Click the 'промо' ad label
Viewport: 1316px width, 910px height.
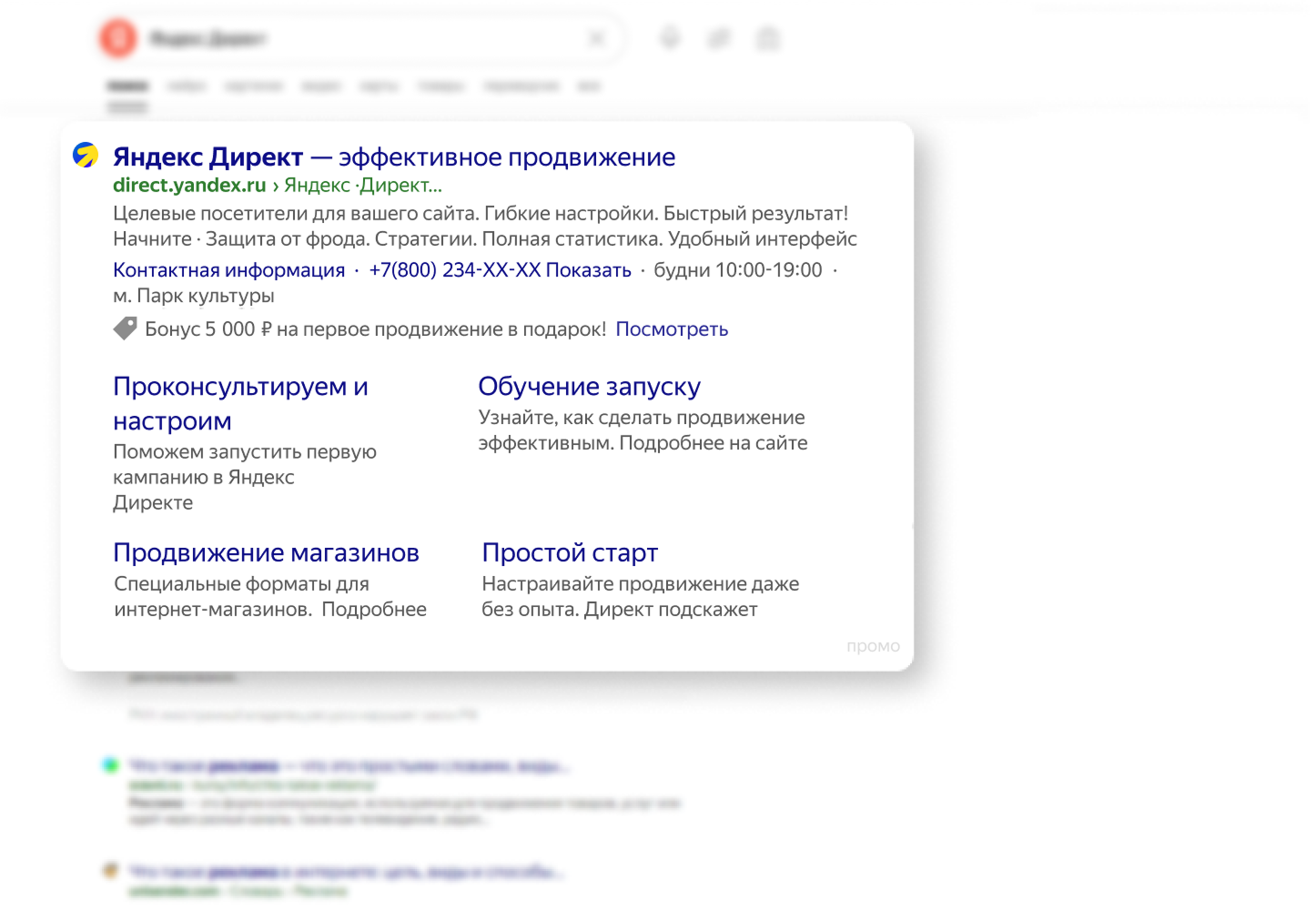coord(873,646)
